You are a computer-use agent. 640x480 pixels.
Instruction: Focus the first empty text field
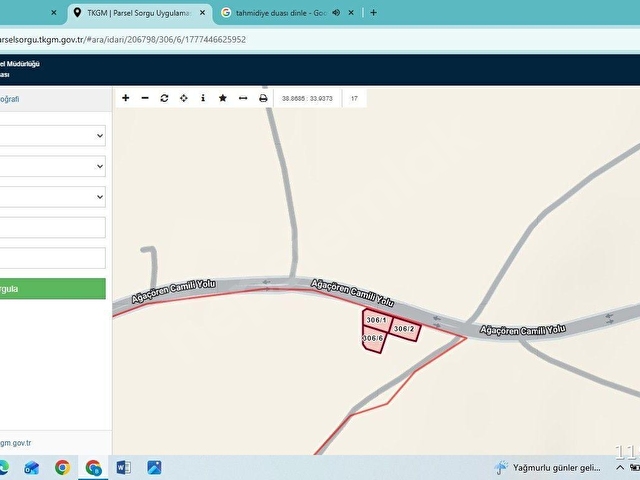coord(52,227)
